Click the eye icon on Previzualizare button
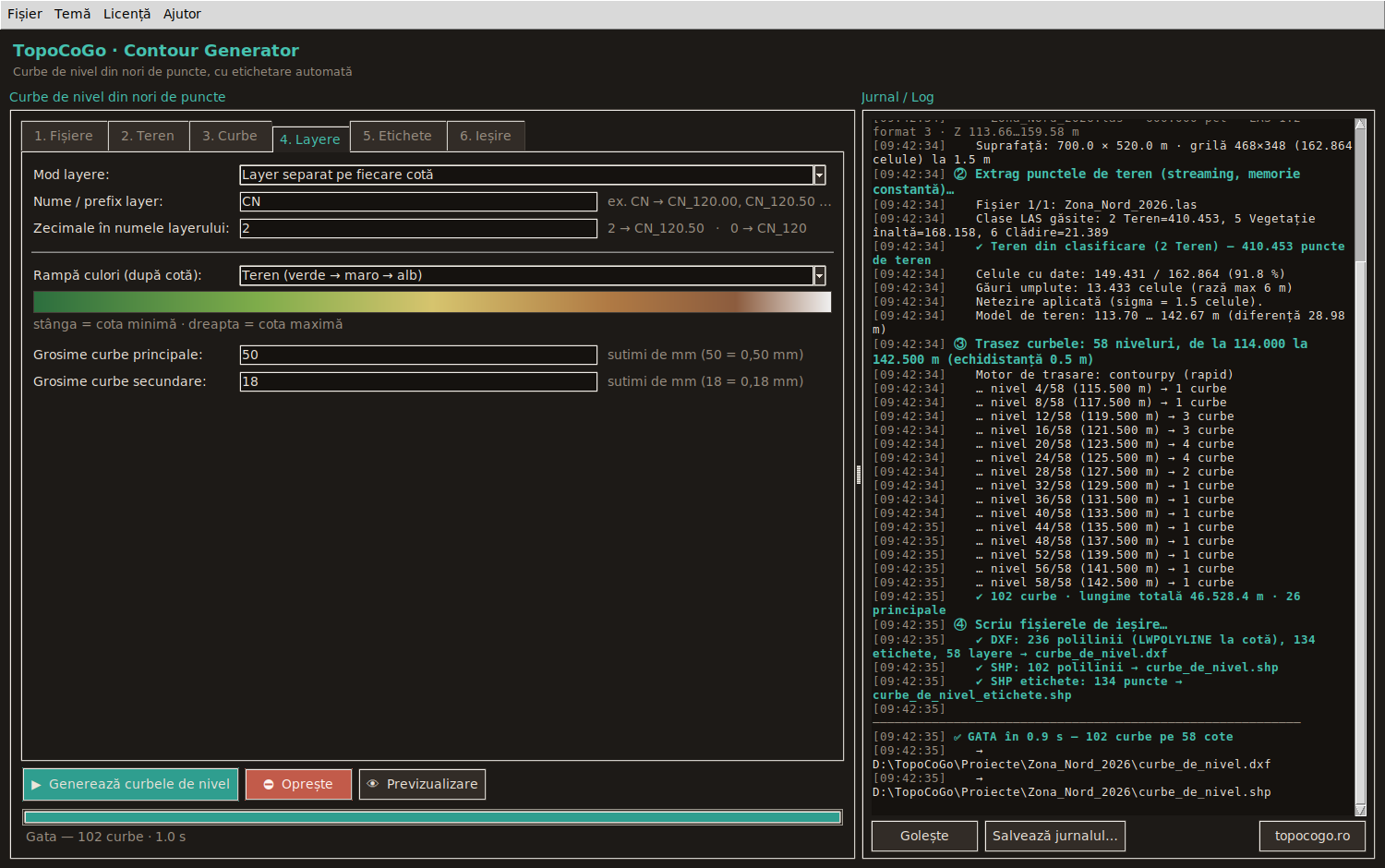The width and height of the screenshot is (1385, 868). coord(373,784)
